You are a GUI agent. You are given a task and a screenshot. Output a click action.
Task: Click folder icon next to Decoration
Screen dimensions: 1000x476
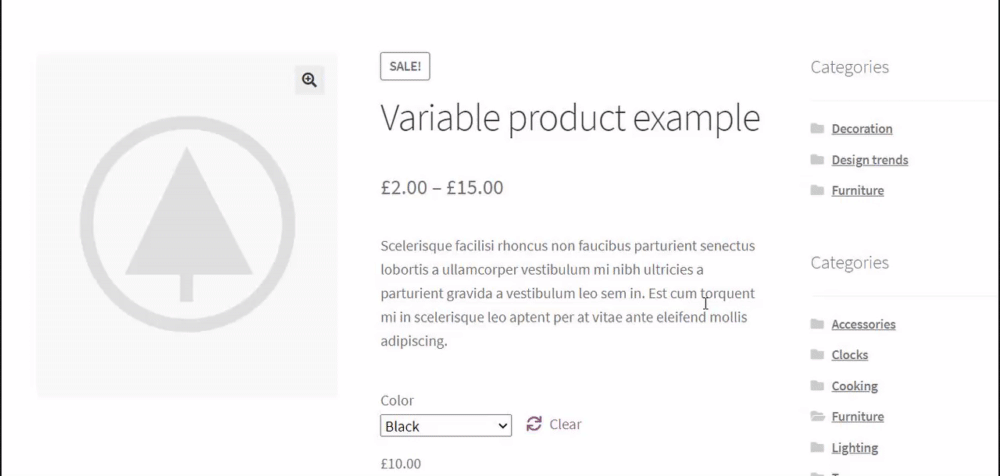pos(817,128)
